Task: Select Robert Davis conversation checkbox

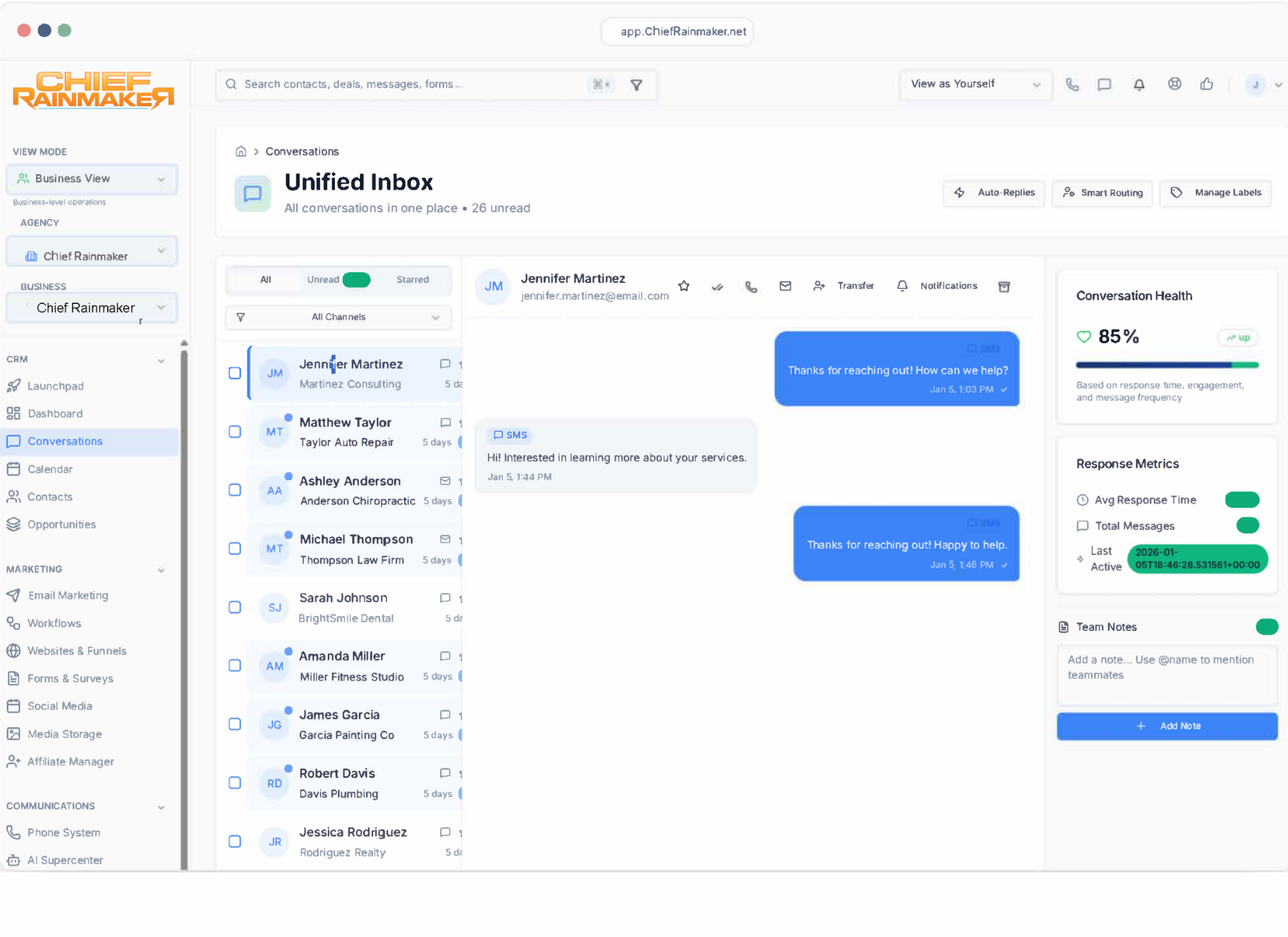Action: click(x=234, y=783)
